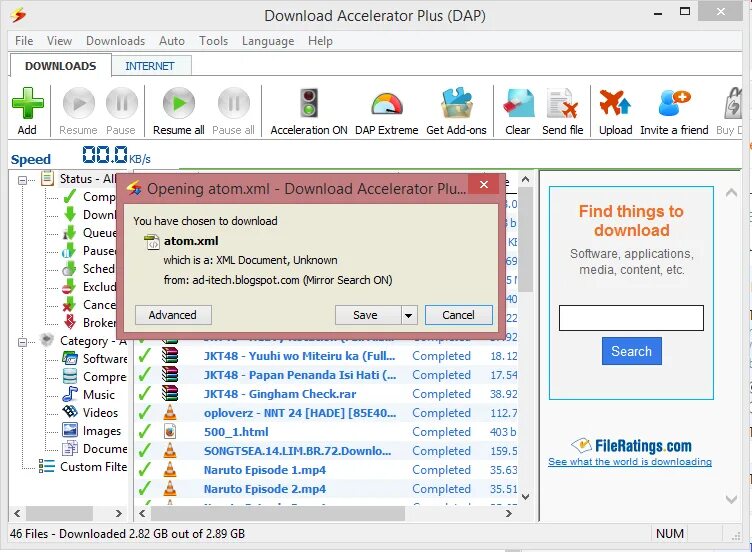This screenshot has height=552, width=752.
Task: Select the Documents category icon
Action: coord(70,448)
